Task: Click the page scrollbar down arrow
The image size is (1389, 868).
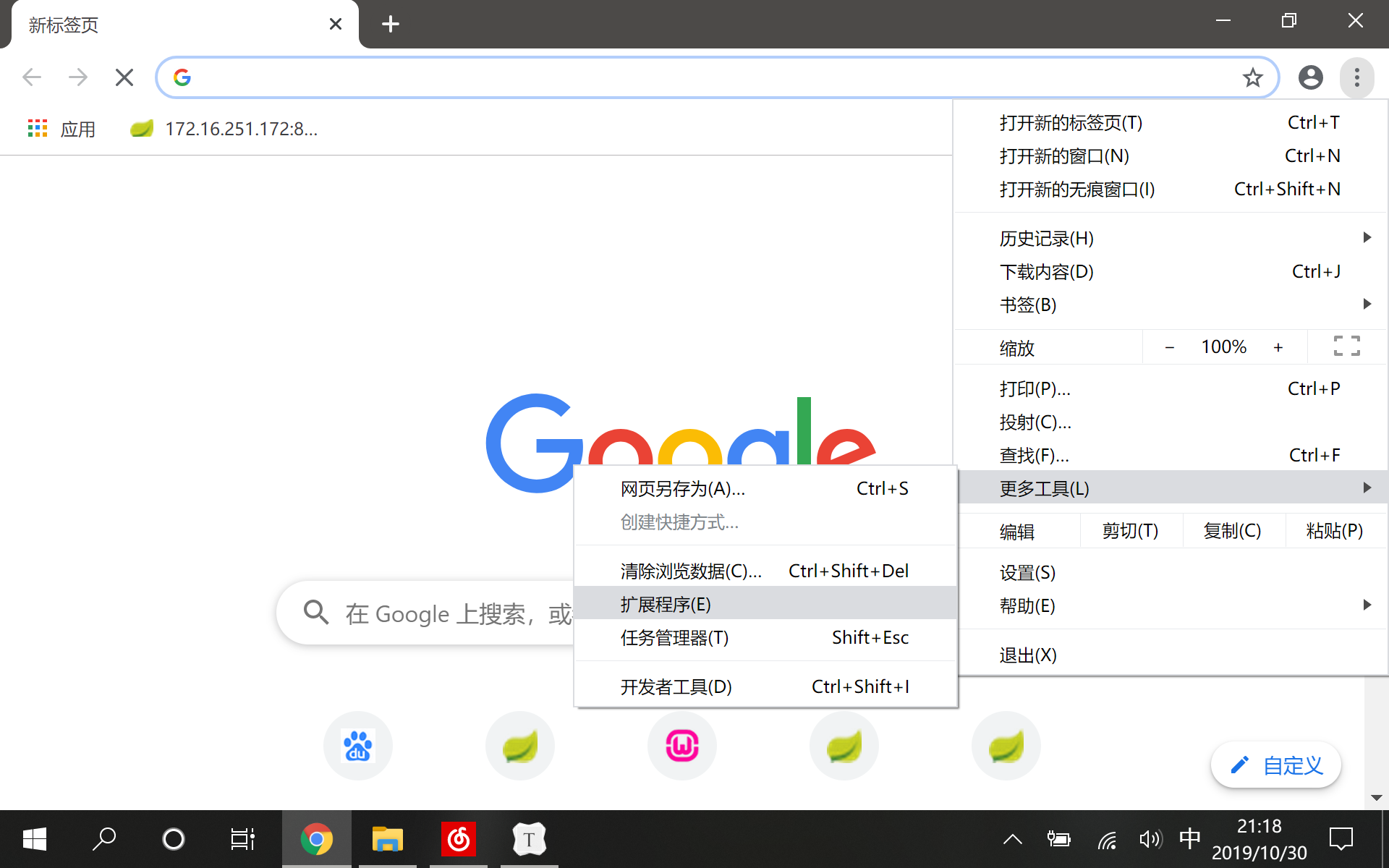Action: 1376,797
